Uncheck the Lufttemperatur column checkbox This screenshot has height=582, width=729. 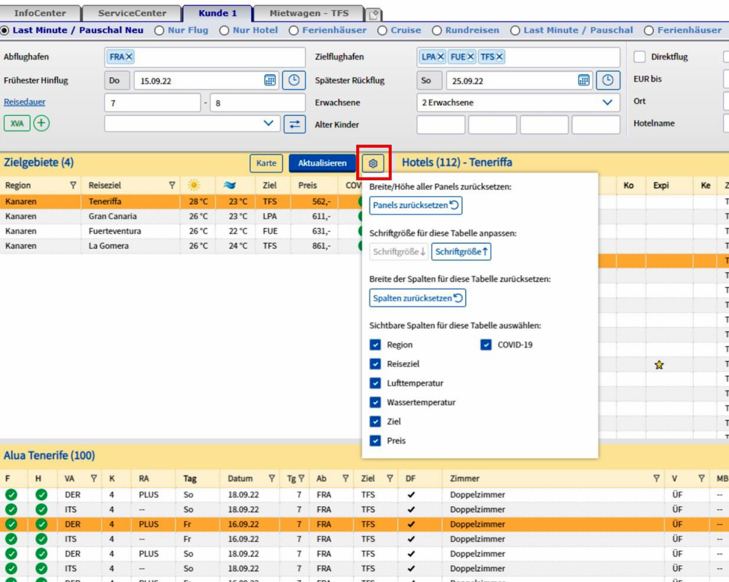click(x=375, y=383)
